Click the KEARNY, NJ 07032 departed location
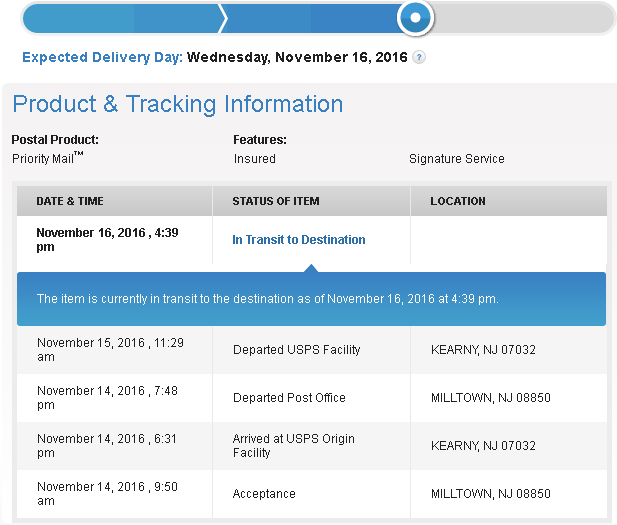Viewport: 617px width, 525px height. click(x=483, y=350)
